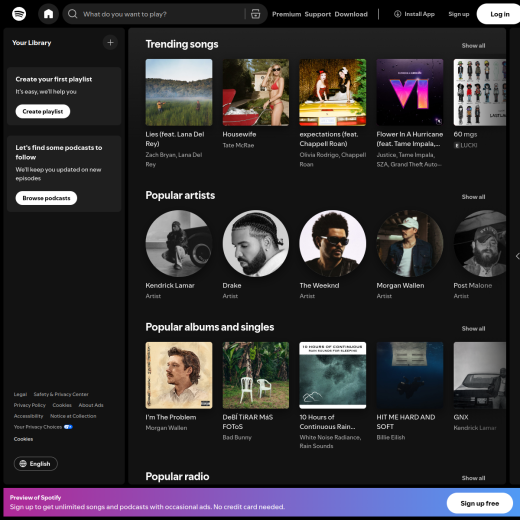Click Olivia Rodrigo, Chappell Roan artist text
520x520 pixels.
coord(333,159)
